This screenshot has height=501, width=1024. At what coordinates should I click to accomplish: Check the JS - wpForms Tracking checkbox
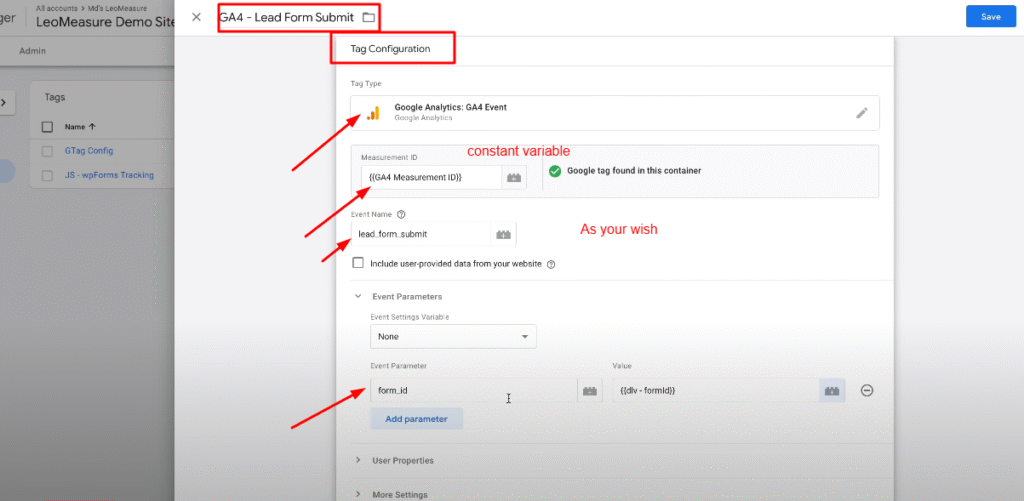click(x=47, y=175)
